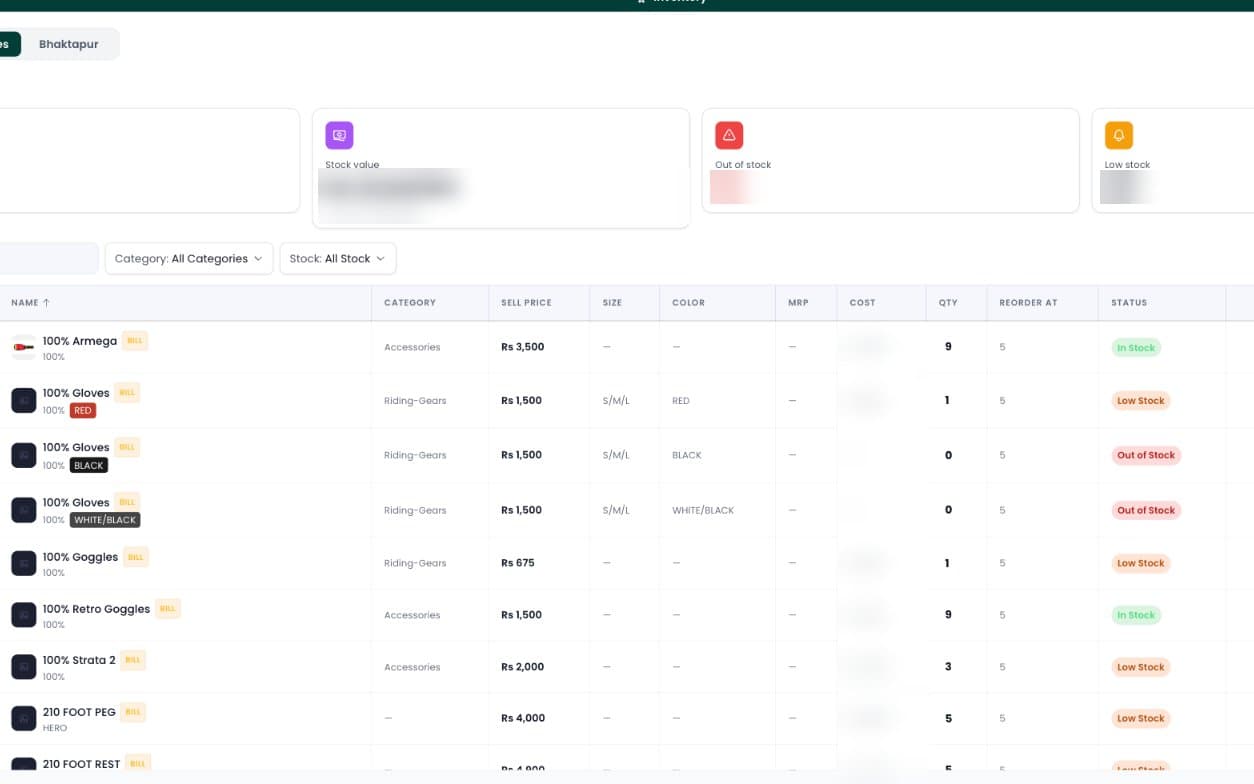Click the Rs 675 sell price cell

[518, 563]
